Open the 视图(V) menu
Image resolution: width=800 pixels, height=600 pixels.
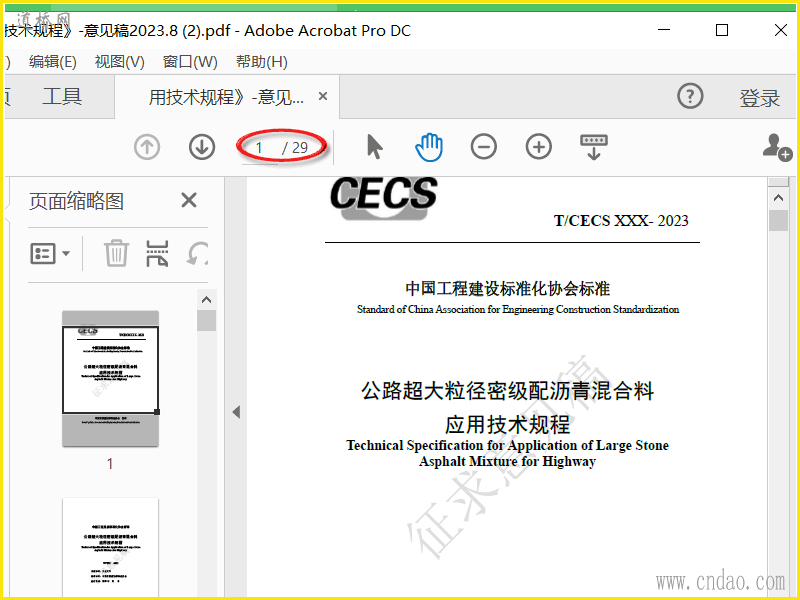pos(120,62)
